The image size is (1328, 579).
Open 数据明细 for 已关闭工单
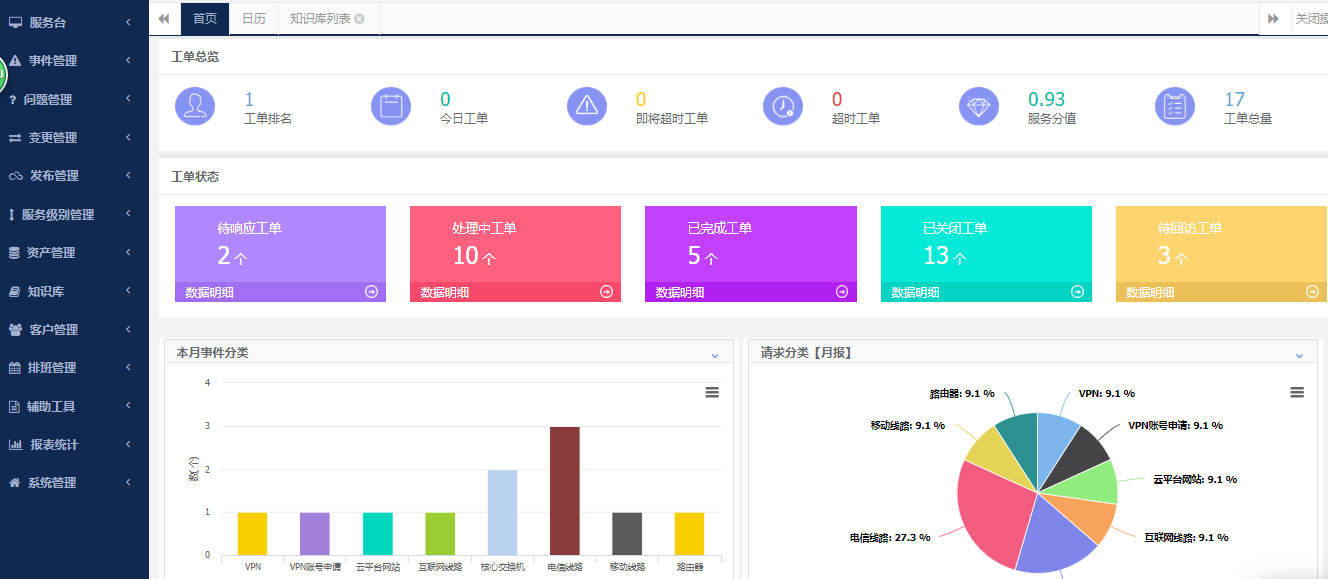[x=915, y=293]
